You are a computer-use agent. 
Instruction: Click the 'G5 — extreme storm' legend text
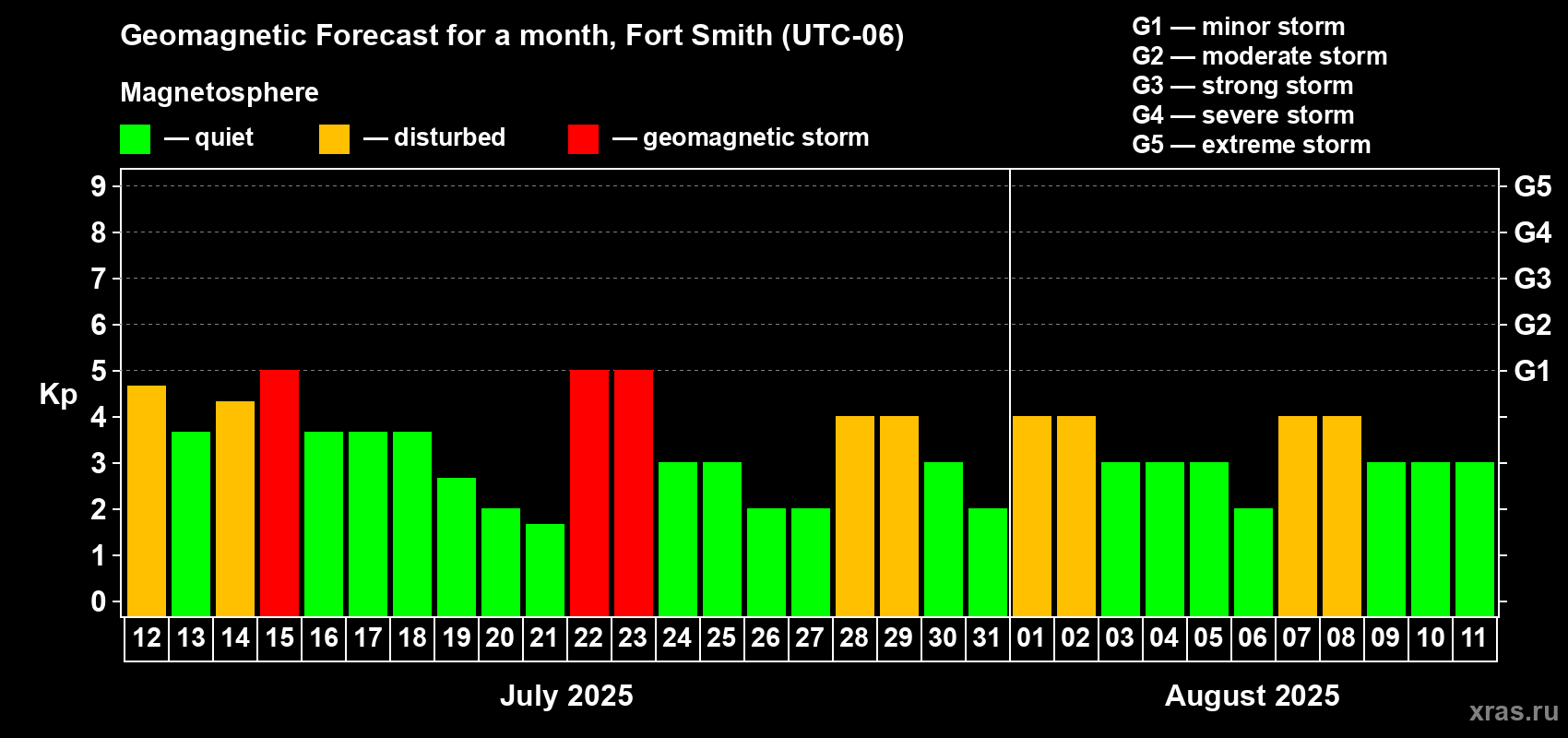(x=1252, y=145)
